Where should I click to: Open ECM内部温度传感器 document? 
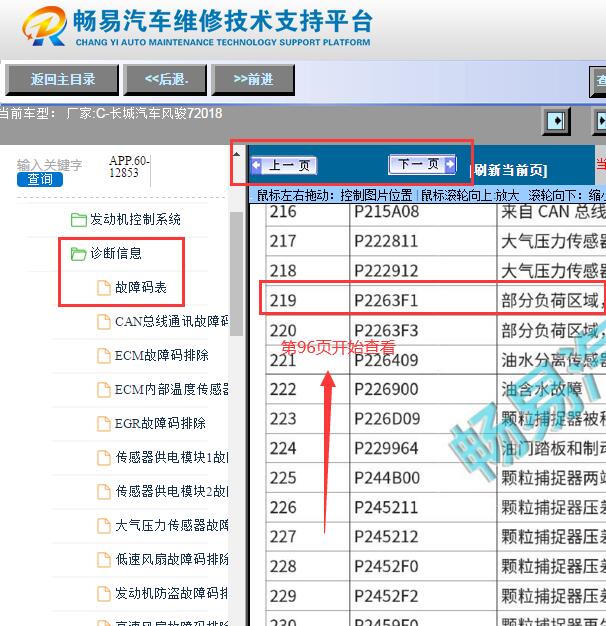pyautogui.click(x=172, y=389)
